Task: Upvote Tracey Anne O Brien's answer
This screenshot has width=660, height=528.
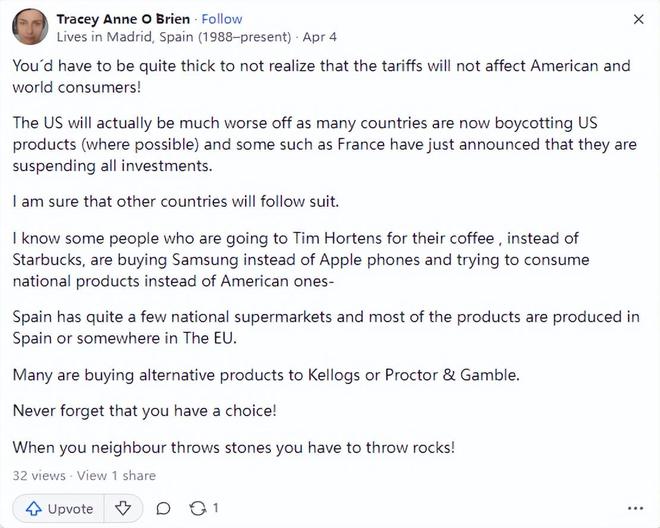Action: click(59, 509)
